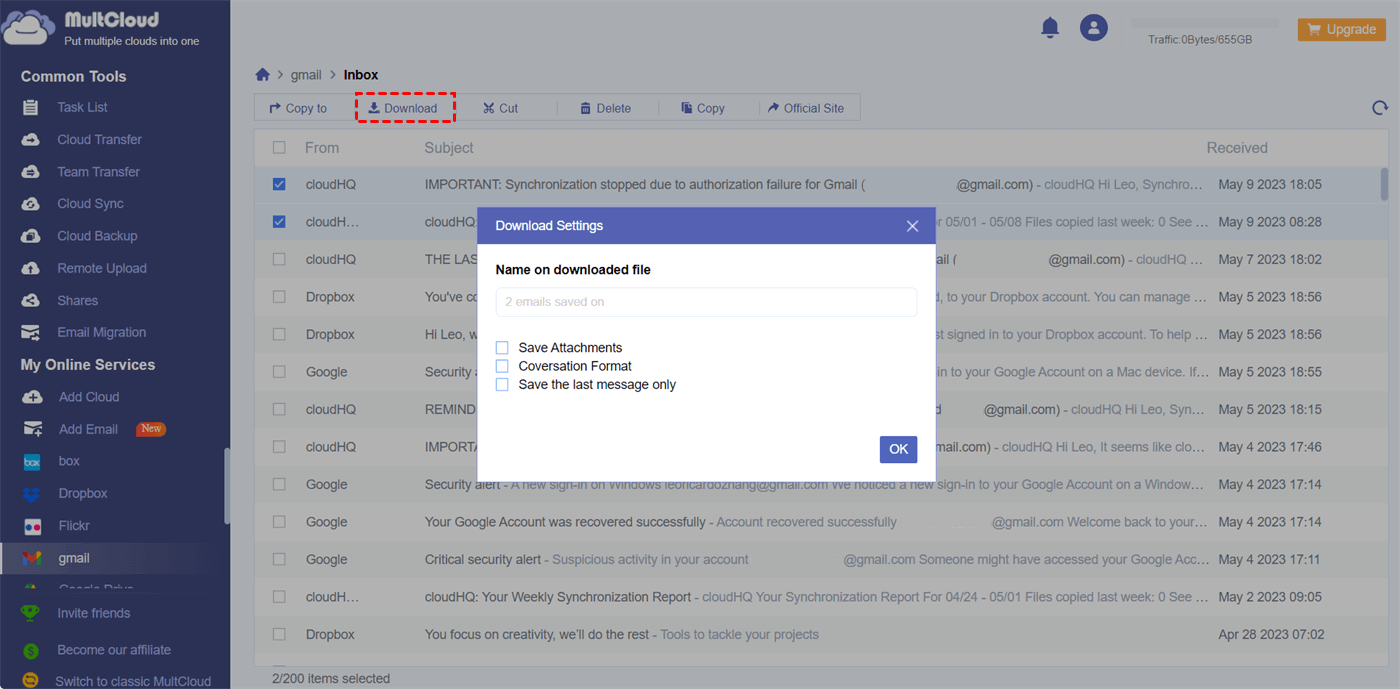Image resolution: width=1400 pixels, height=689 pixels.
Task: Open the notifications bell icon
Action: 1050,28
